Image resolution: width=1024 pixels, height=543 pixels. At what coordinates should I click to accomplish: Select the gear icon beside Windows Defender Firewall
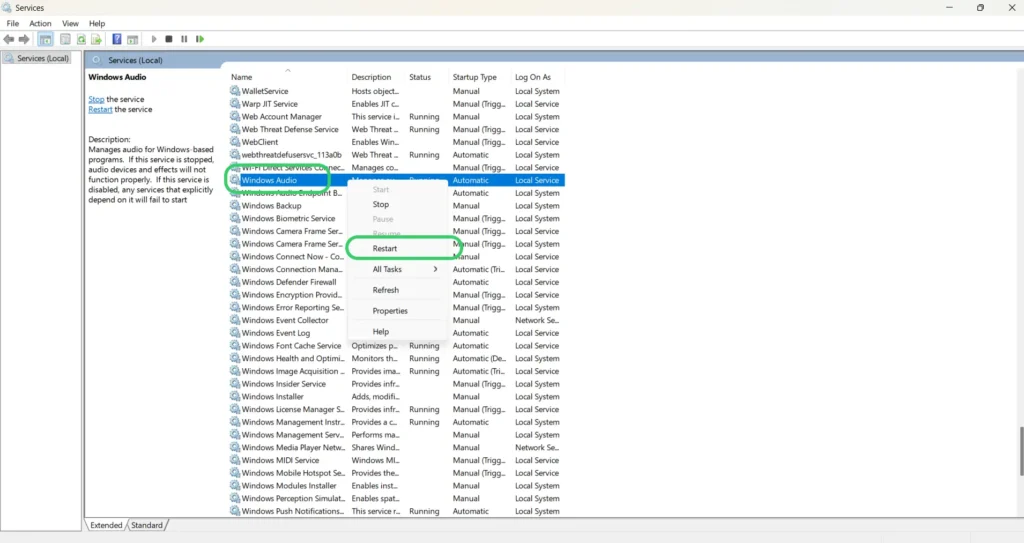[x=235, y=282]
